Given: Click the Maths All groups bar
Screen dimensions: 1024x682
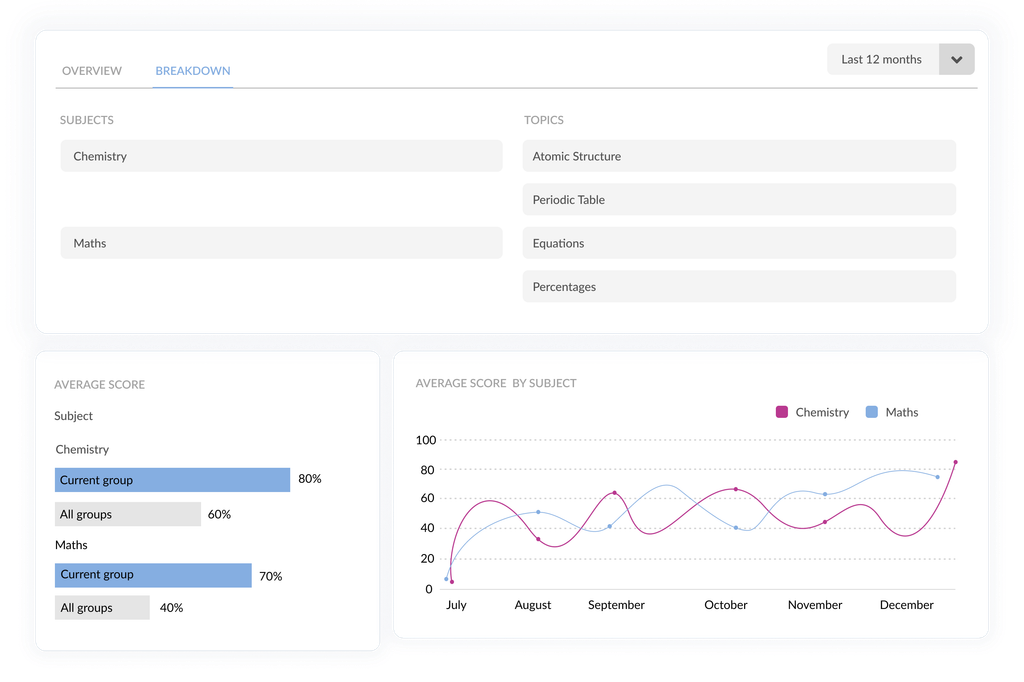Looking at the screenshot, I should [102, 607].
